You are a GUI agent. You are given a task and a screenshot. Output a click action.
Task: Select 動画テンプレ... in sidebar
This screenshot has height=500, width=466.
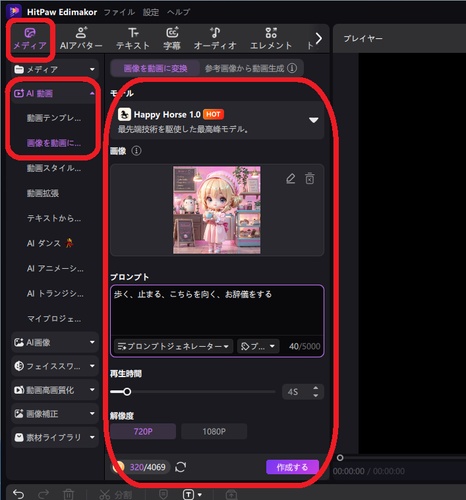pos(54,118)
